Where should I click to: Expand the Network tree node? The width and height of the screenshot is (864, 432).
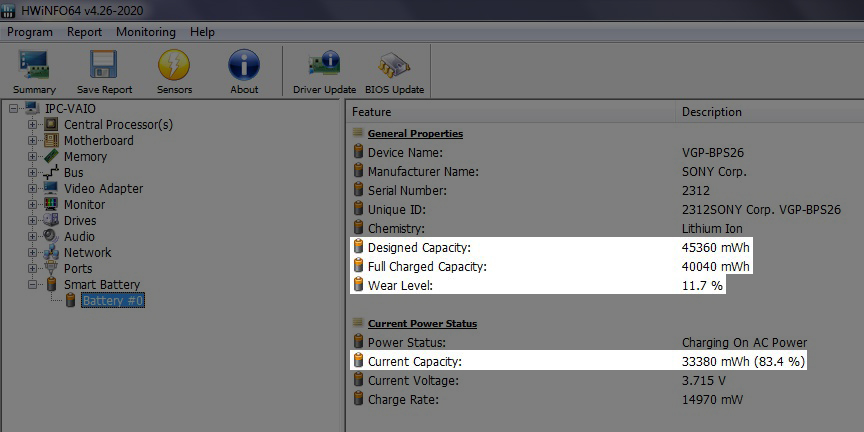[x=33, y=252]
